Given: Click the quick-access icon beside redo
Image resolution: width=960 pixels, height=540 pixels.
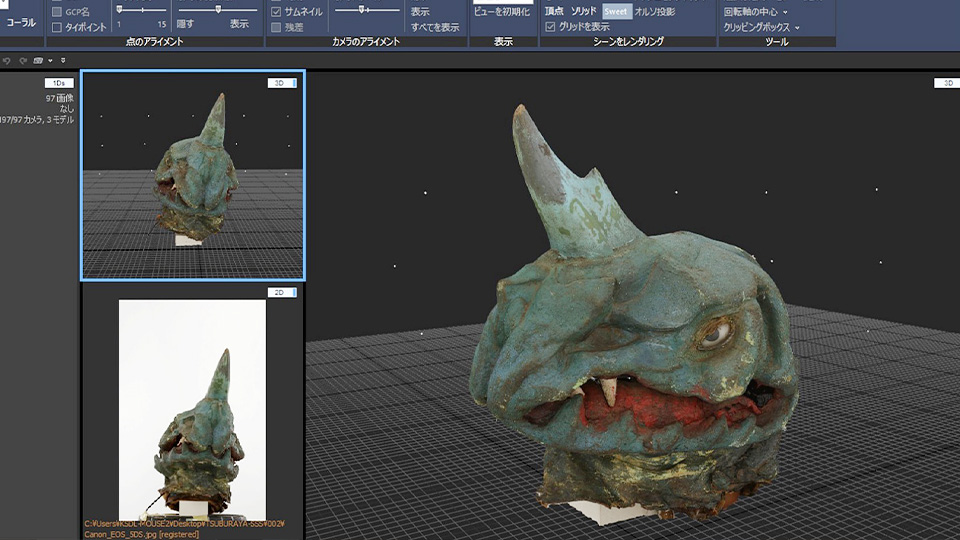Looking at the screenshot, I should click(x=38, y=60).
